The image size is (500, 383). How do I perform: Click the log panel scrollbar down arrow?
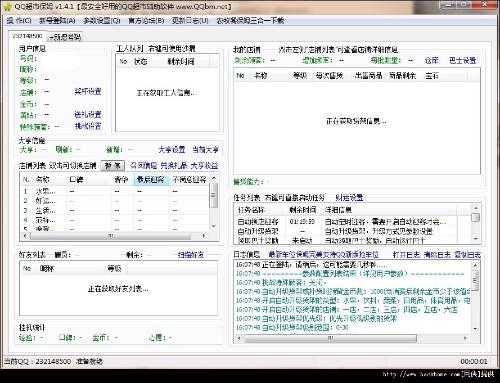(475, 329)
